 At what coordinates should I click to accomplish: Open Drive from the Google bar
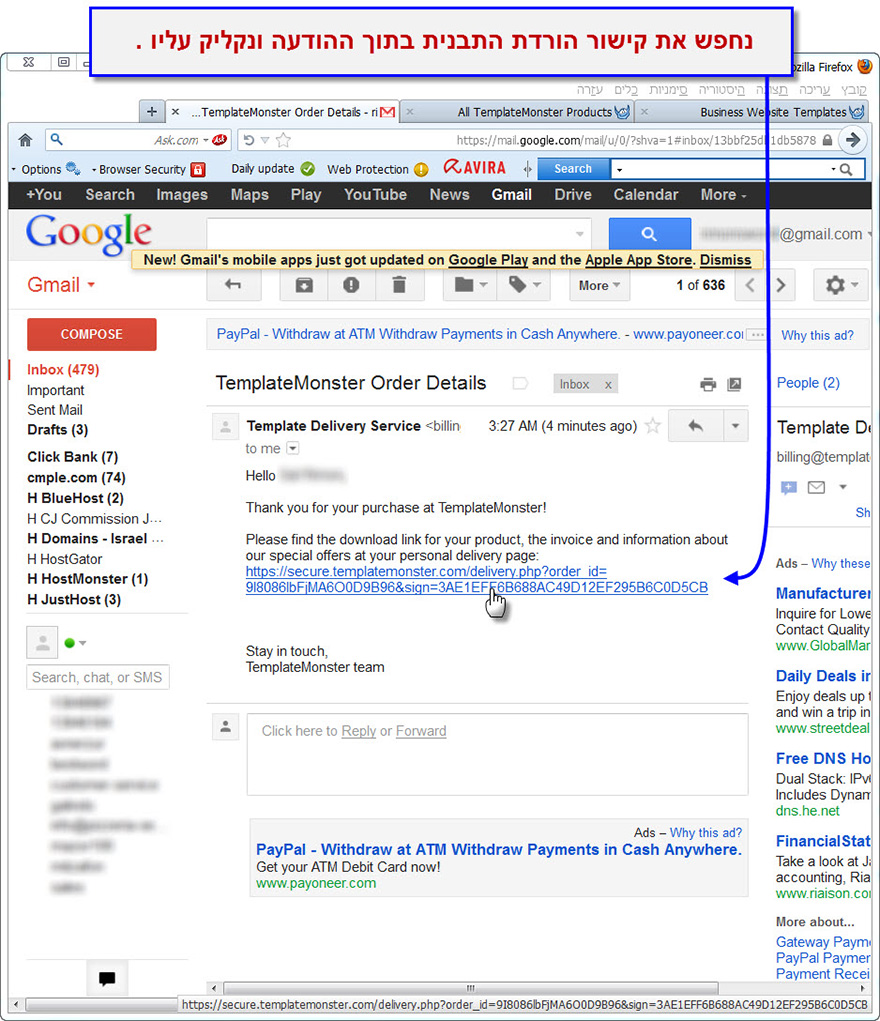(573, 195)
